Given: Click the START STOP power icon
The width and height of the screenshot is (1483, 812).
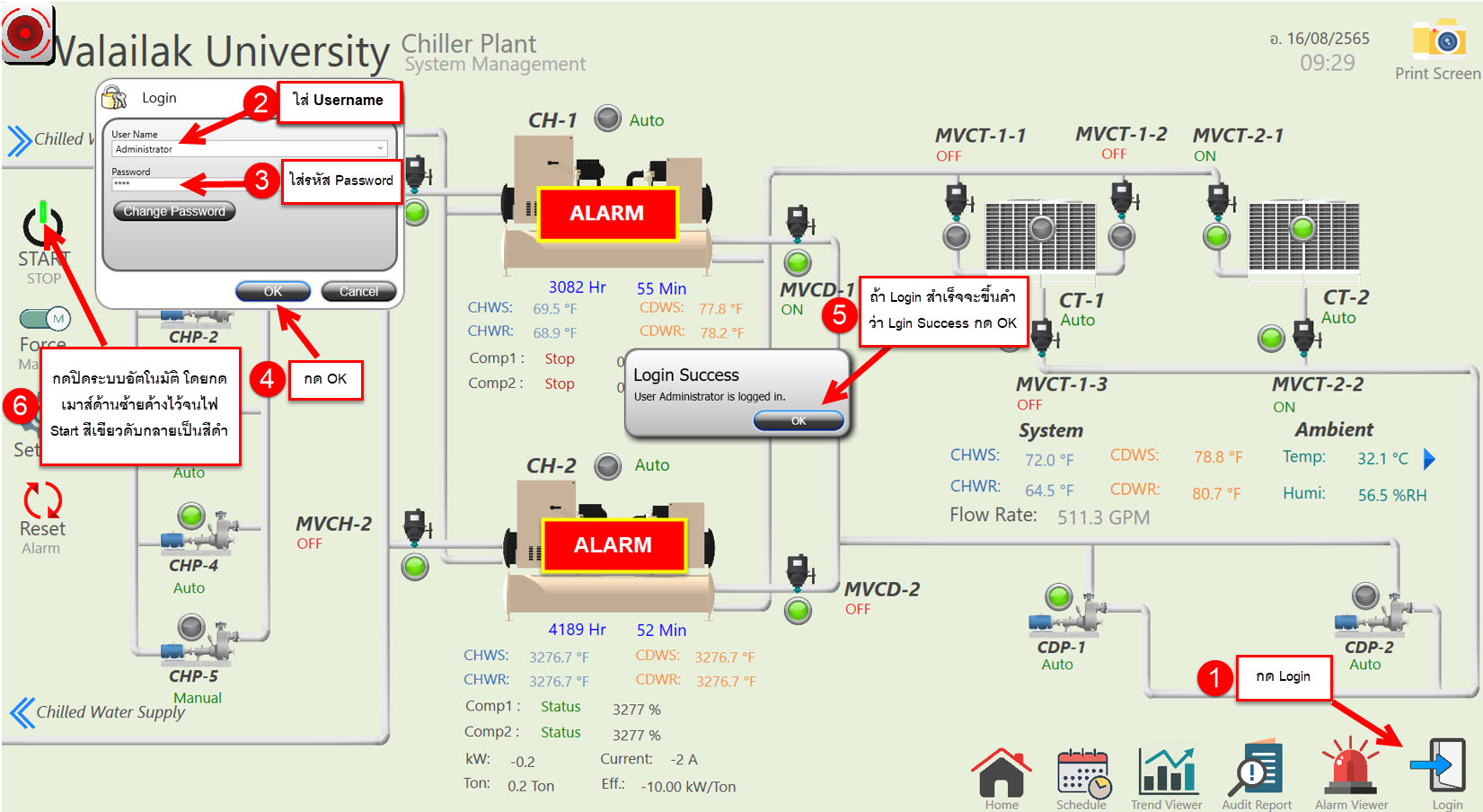Looking at the screenshot, I should click(x=43, y=225).
